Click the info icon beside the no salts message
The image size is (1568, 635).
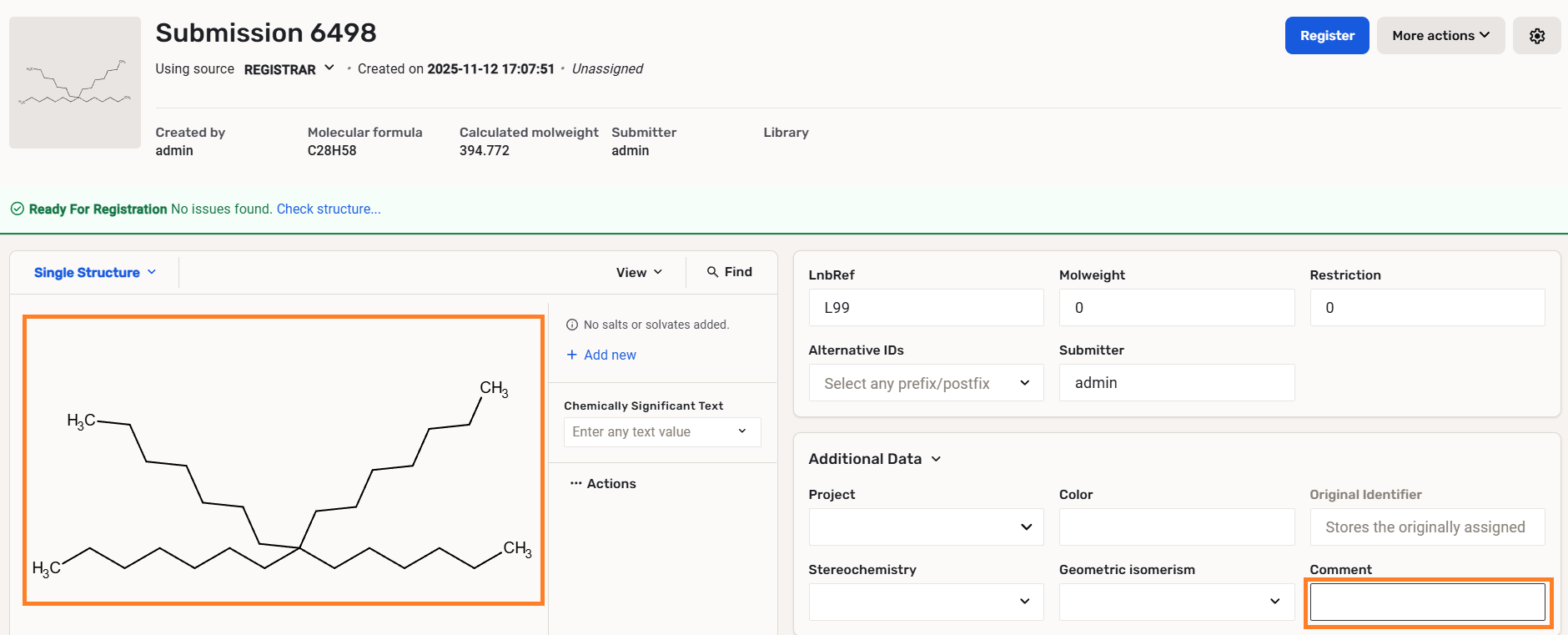pyautogui.click(x=572, y=325)
